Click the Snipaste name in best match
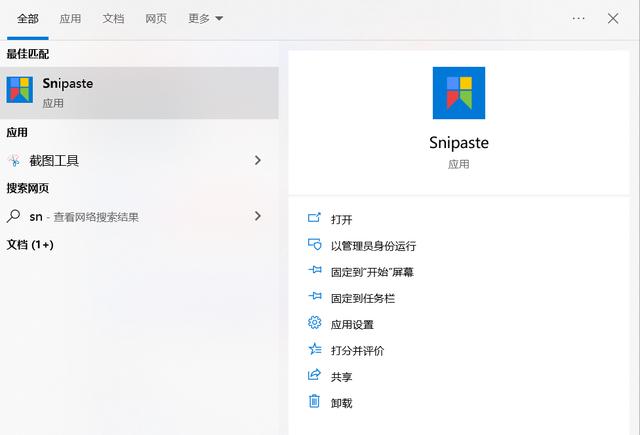 68,84
